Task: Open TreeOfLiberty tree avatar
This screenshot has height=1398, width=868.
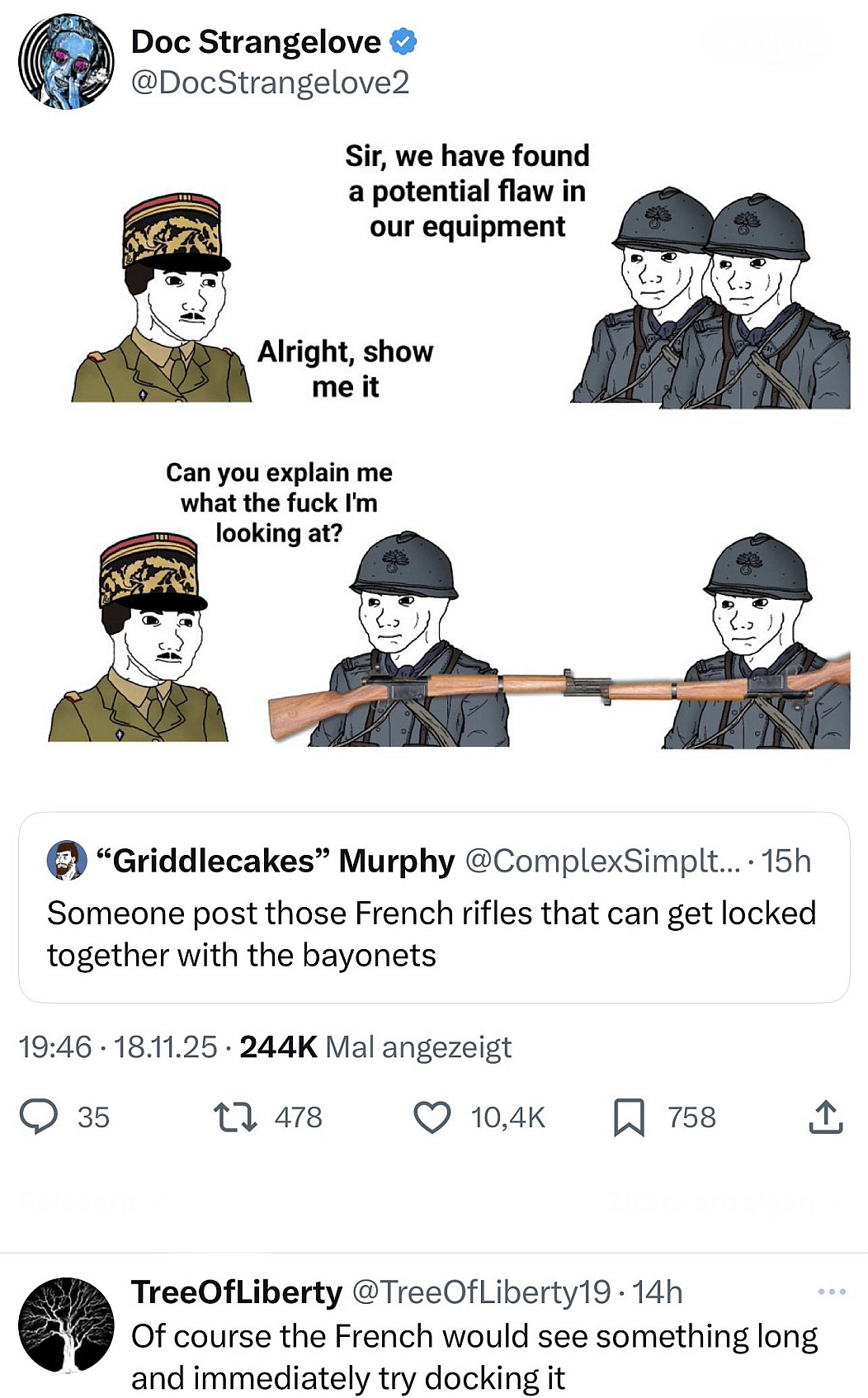Action: (66, 1325)
